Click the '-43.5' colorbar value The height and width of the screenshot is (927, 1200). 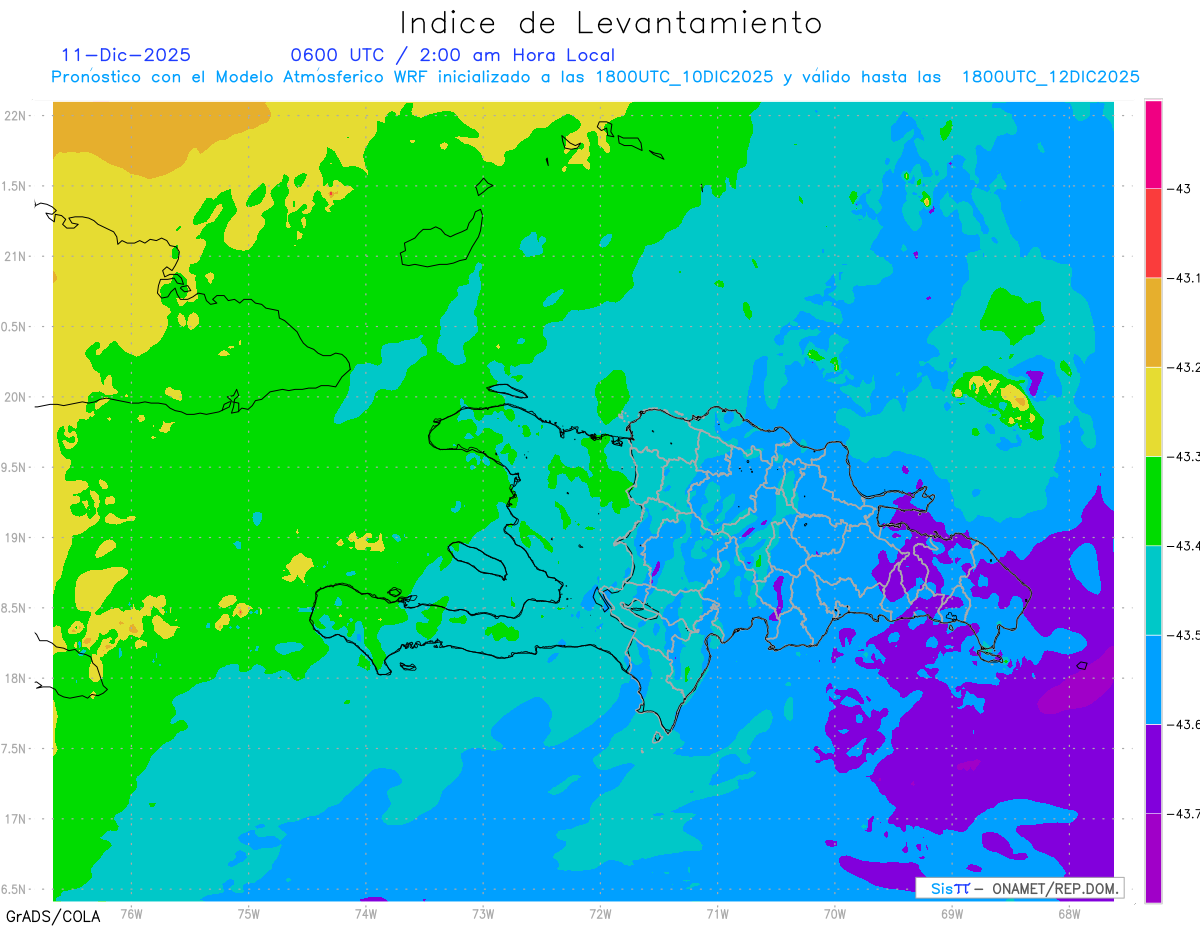click(x=1183, y=635)
